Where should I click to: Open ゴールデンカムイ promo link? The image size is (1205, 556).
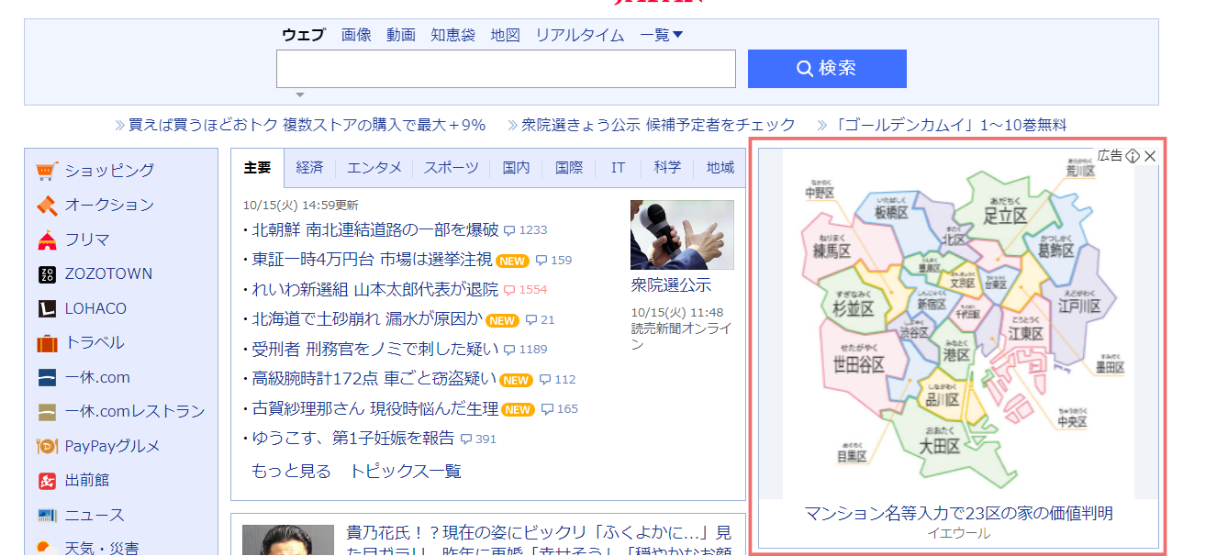(x=949, y=125)
